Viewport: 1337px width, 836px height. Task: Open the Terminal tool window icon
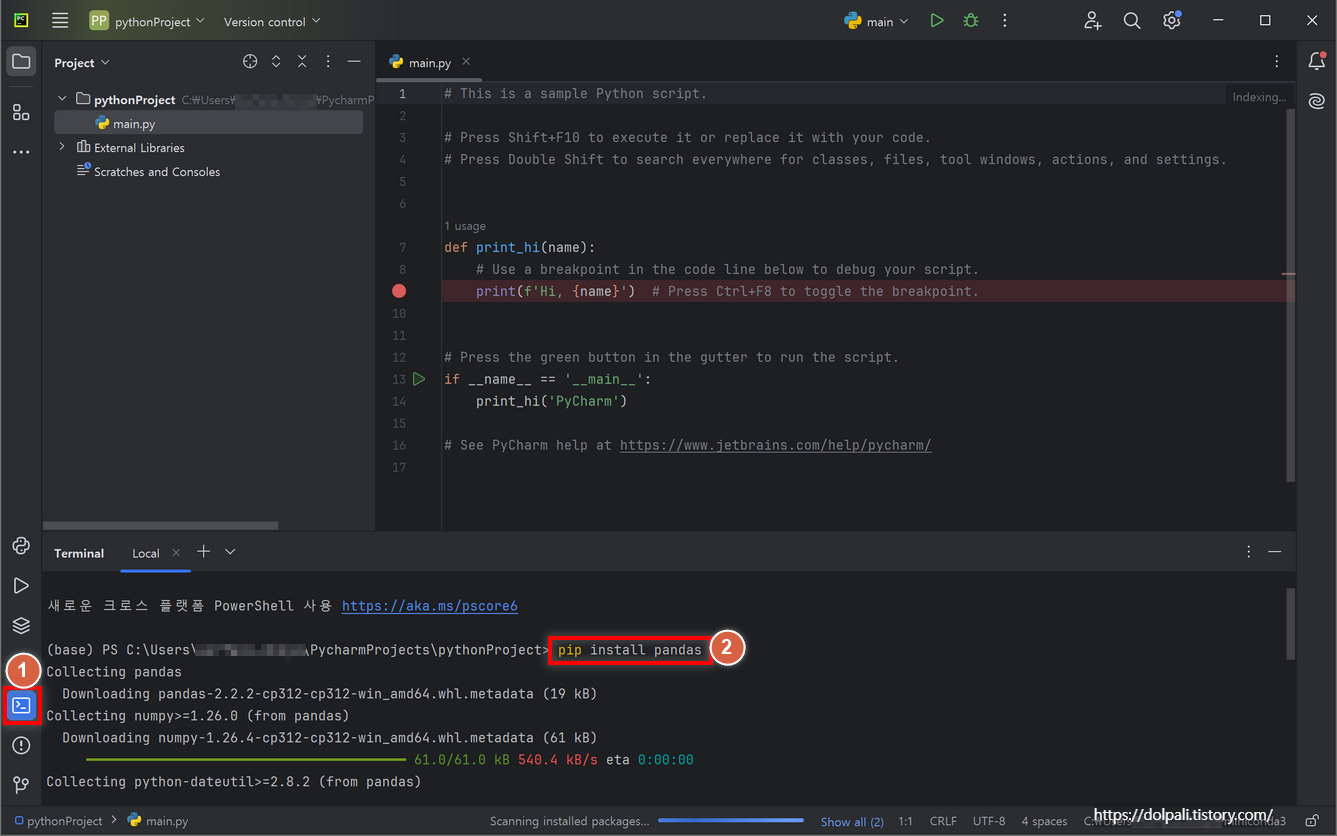[21, 705]
